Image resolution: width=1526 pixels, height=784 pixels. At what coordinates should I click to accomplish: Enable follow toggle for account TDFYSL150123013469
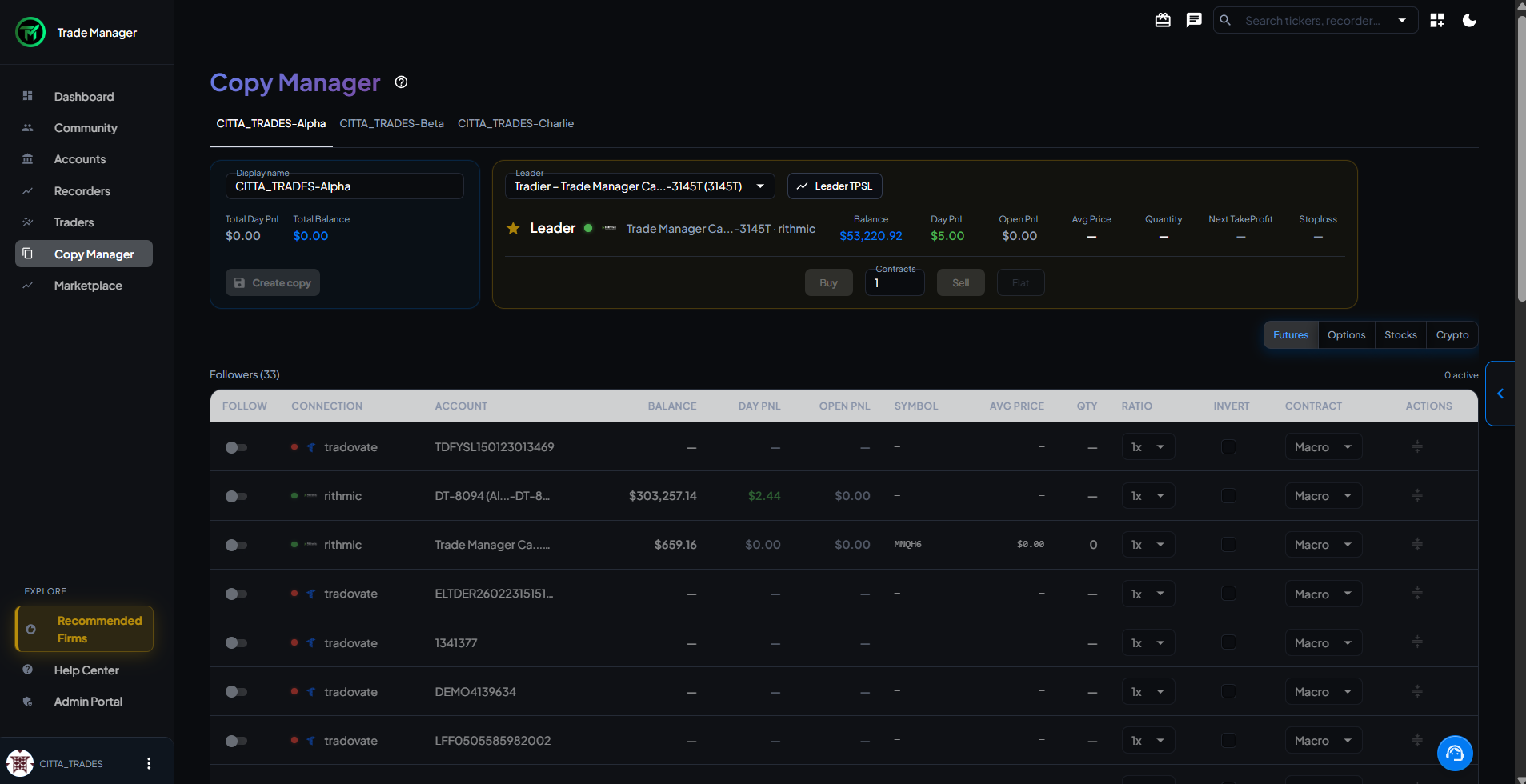point(236,447)
